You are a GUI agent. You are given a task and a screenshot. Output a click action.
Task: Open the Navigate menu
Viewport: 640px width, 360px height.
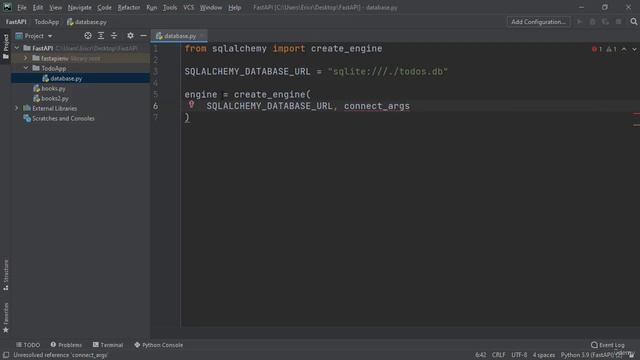tap(80, 8)
